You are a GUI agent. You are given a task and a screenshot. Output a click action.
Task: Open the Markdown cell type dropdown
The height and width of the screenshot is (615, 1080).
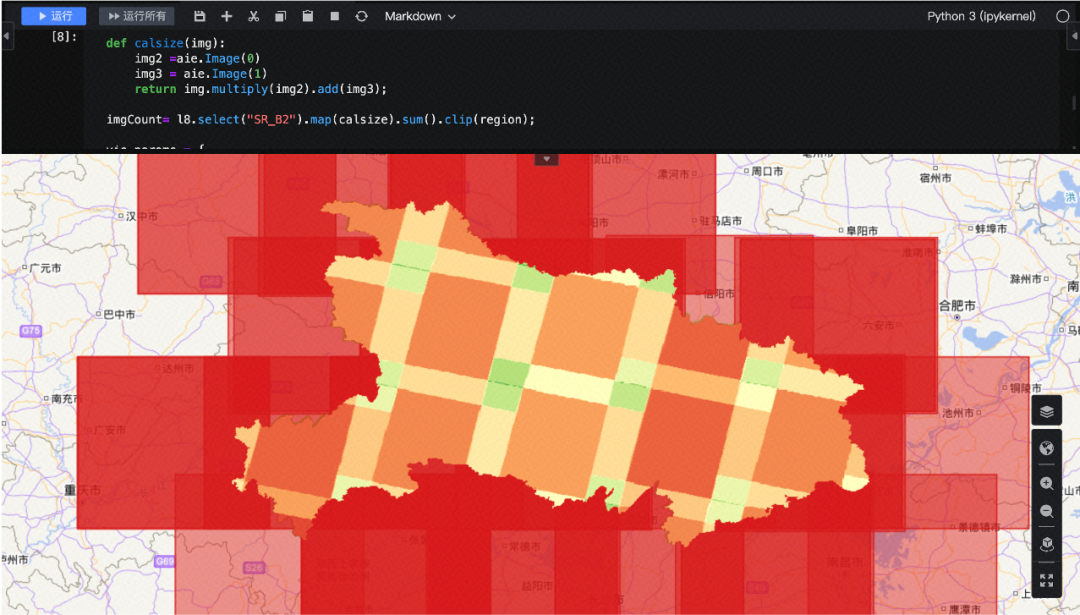point(418,16)
